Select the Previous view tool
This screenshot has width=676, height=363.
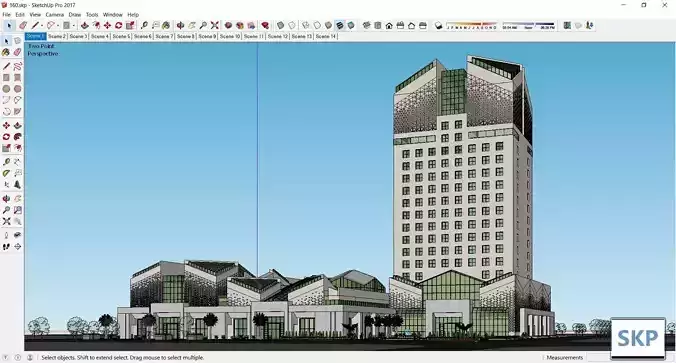pos(17,221)
